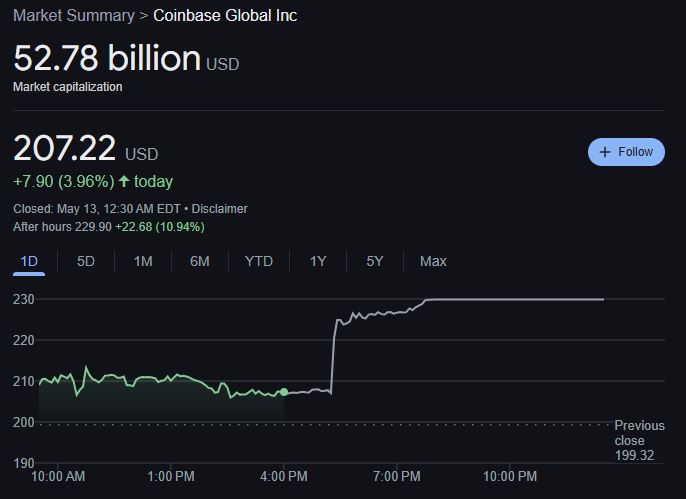Click the plus icon on Follow
686x499 pixels.
[x=605, y=152]
